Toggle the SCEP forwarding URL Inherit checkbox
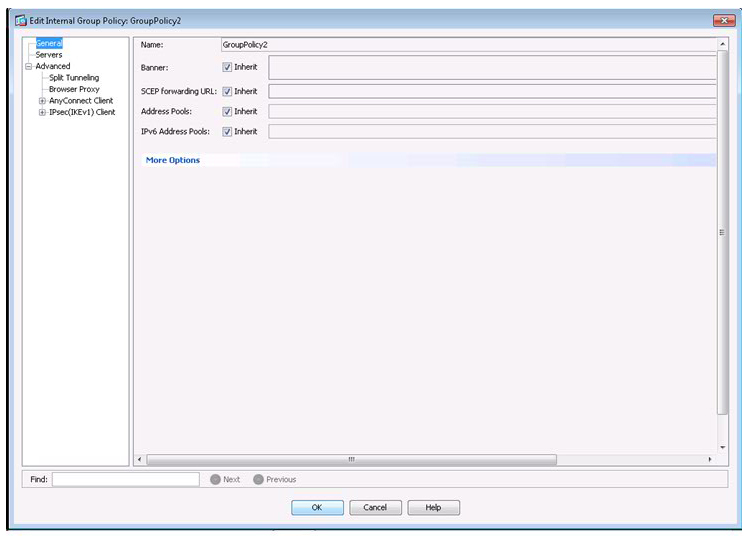 [x=228, y=91]
